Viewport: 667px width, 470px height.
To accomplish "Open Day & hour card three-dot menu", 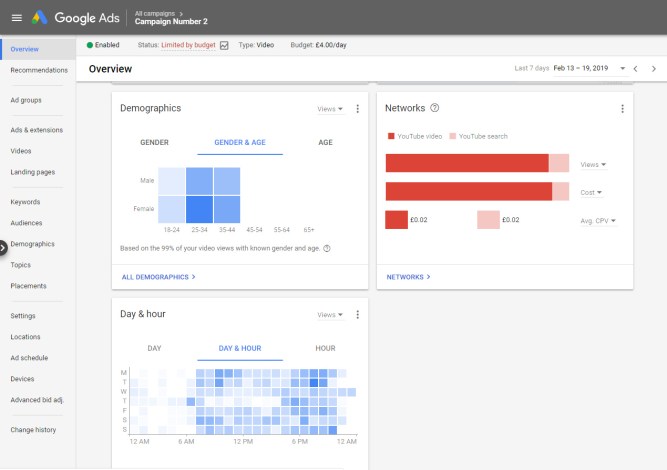I will 357,314.
